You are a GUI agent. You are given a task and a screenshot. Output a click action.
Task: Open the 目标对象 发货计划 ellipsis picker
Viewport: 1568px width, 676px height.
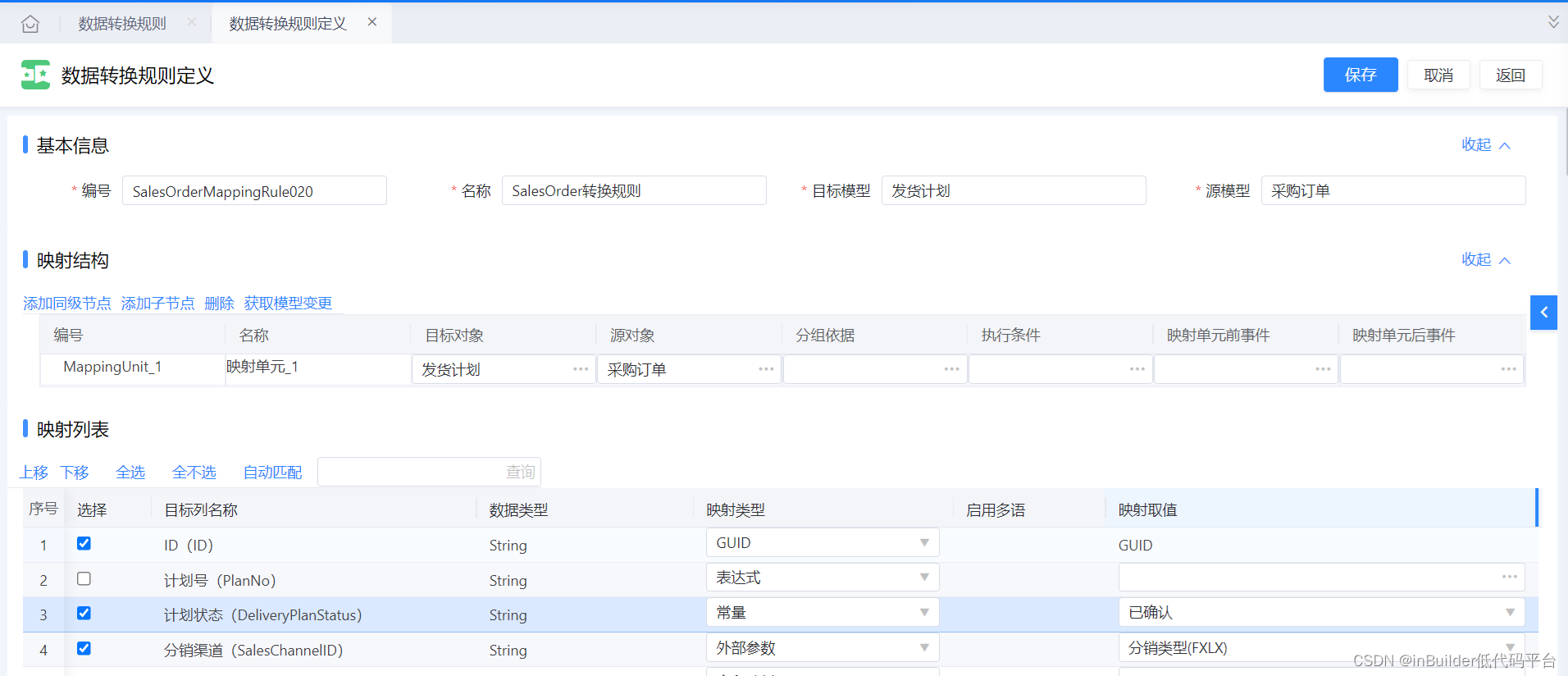581,369
